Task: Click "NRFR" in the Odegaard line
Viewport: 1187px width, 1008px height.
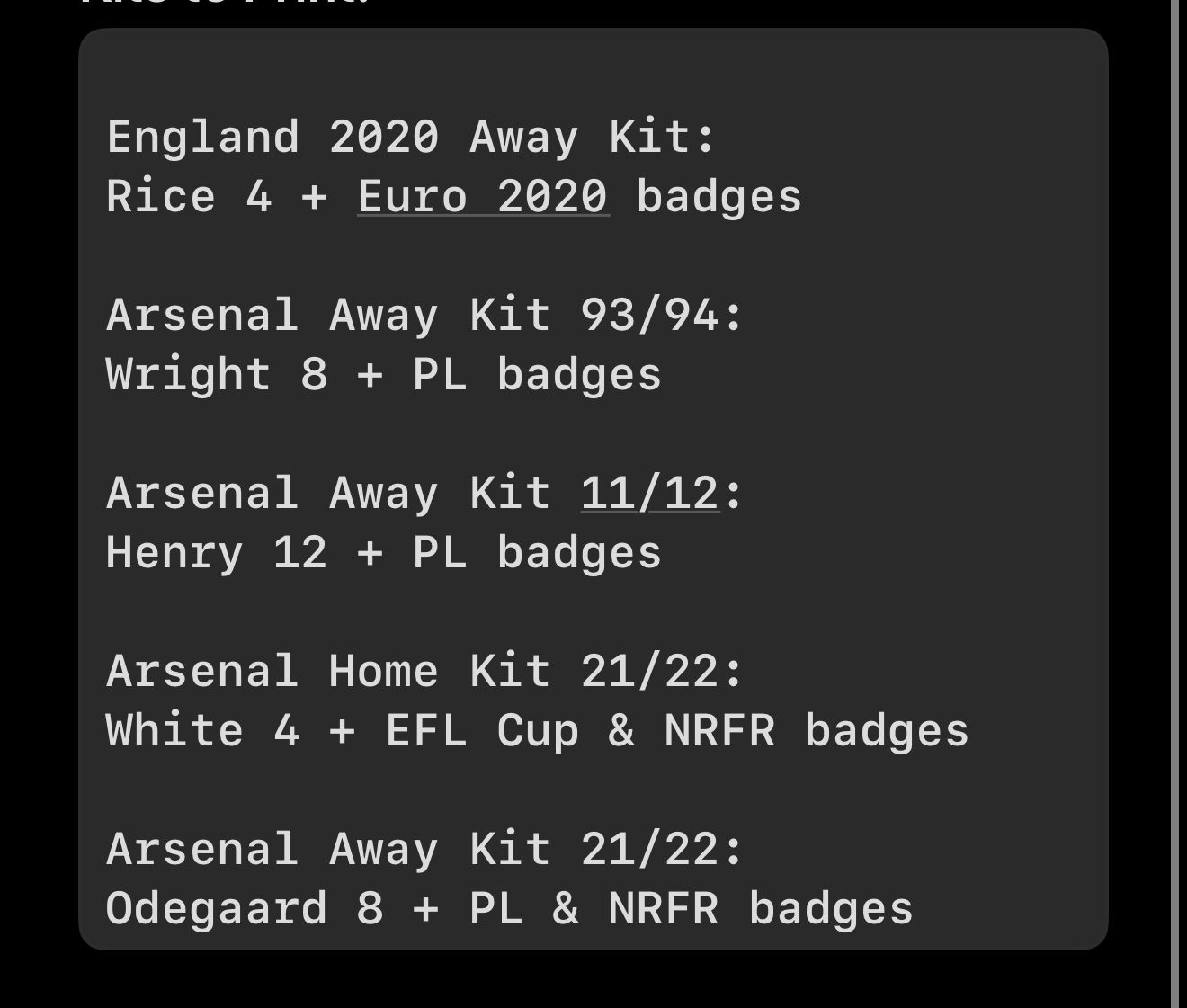Action: (x=664, y=908)
